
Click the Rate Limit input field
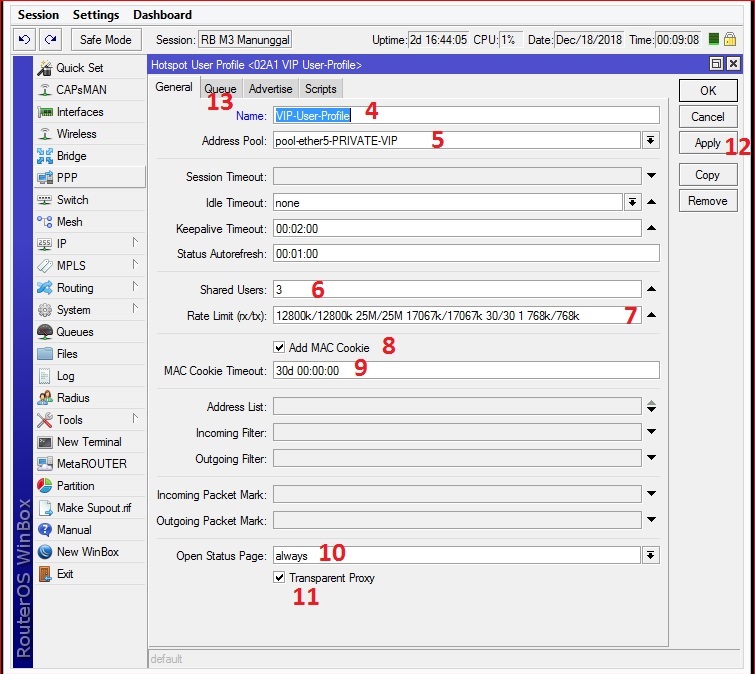pyautogui.click(x=457, y=315)
